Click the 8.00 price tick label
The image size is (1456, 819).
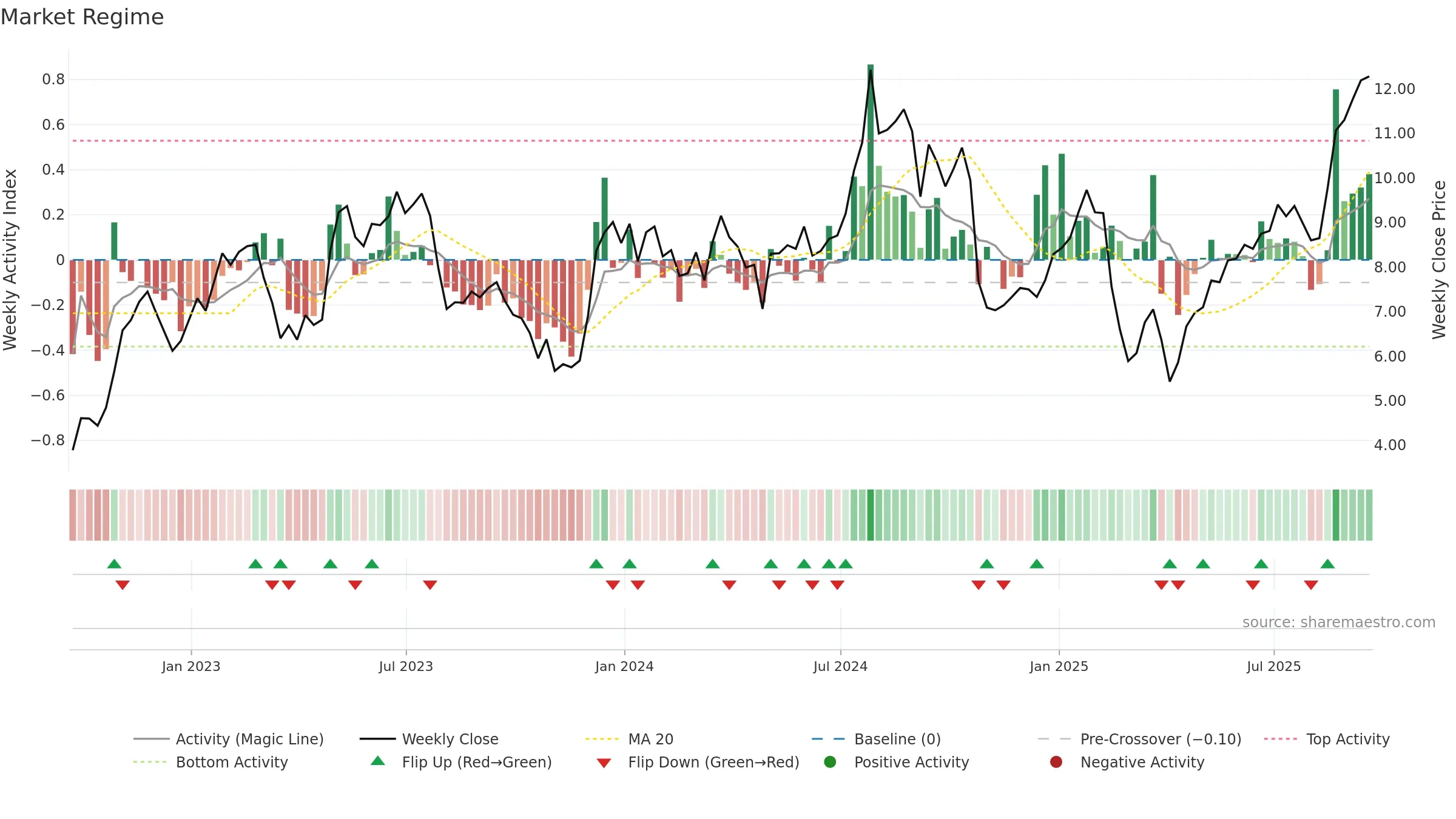[x=1390, y=267]
